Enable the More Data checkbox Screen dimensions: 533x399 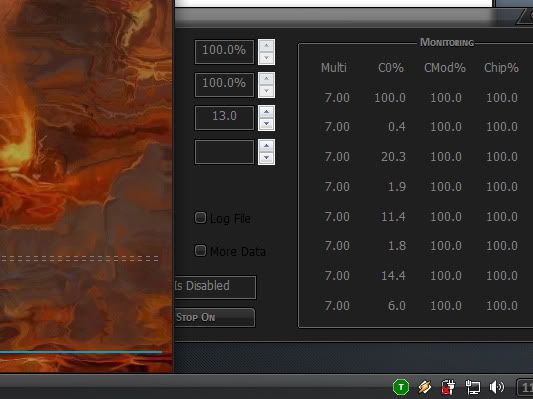(x=200, y=250)
